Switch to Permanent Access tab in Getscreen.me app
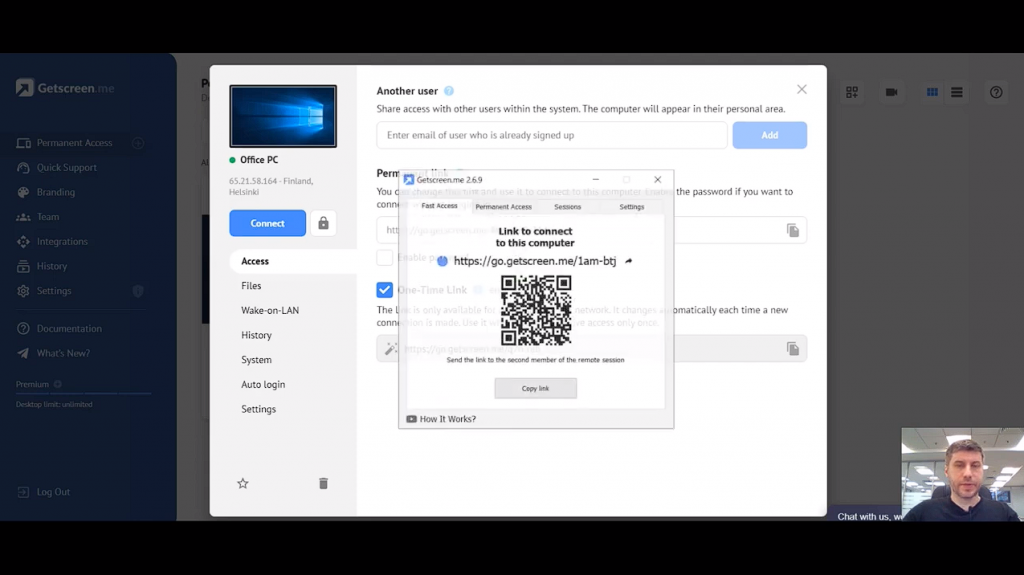This screenshot has height=575, width=1024. 504,207
